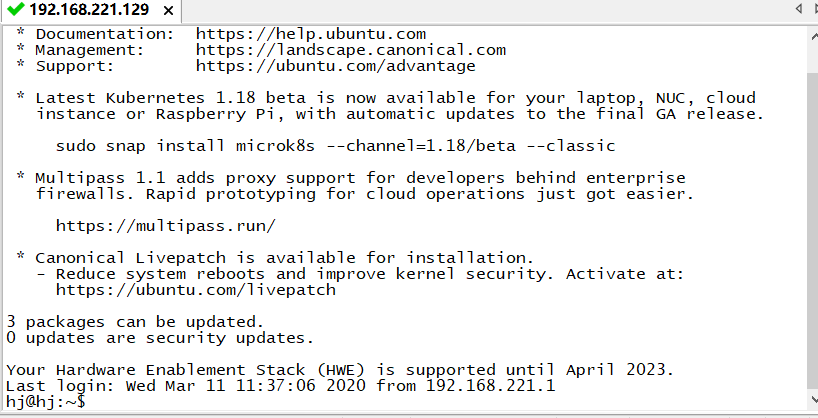Click the Multipass 1.1 proxy support line
Image resolution: width=818 pixels, height=418 pixels.
point(360,178)
